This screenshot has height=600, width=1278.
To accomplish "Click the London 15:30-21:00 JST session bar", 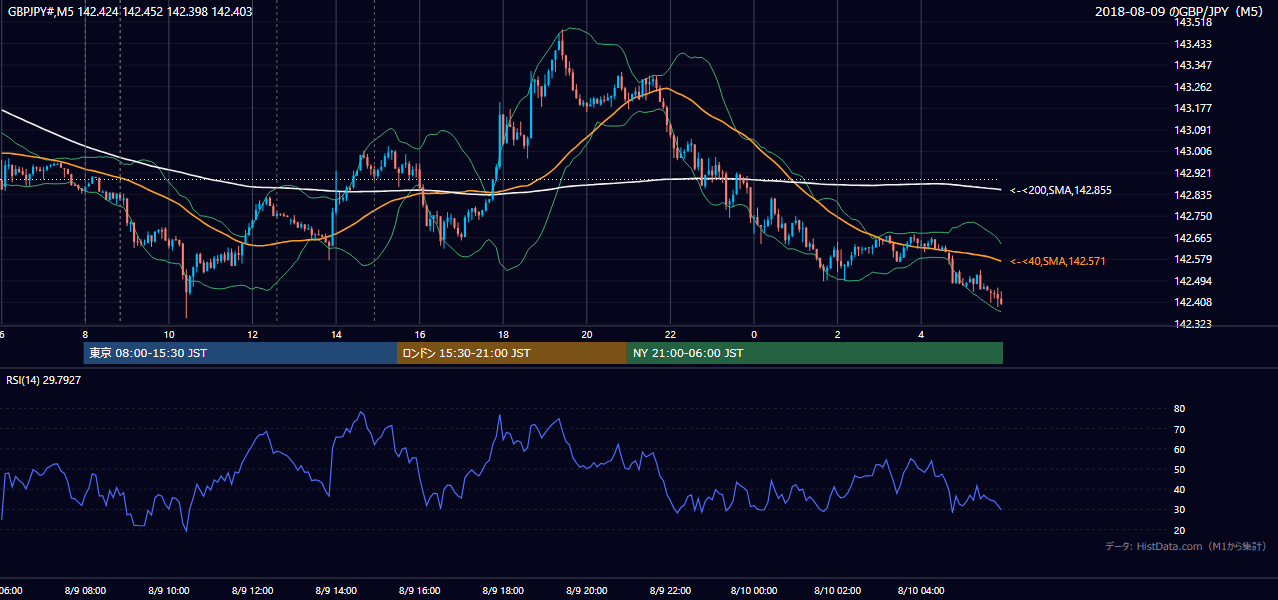I will pyautogui.click(x=512, y=353).
